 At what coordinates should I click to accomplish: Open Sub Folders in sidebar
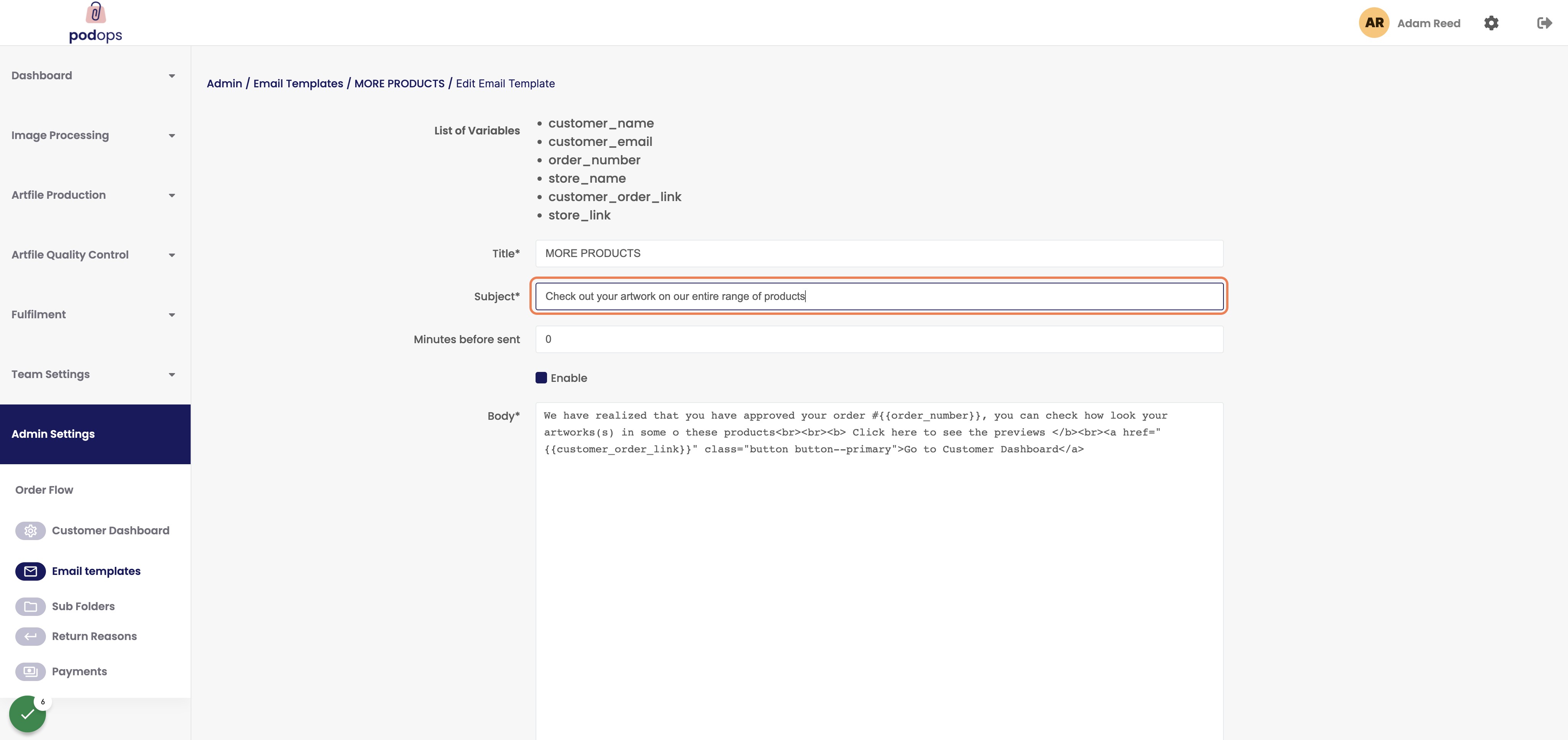coord(83,607)
